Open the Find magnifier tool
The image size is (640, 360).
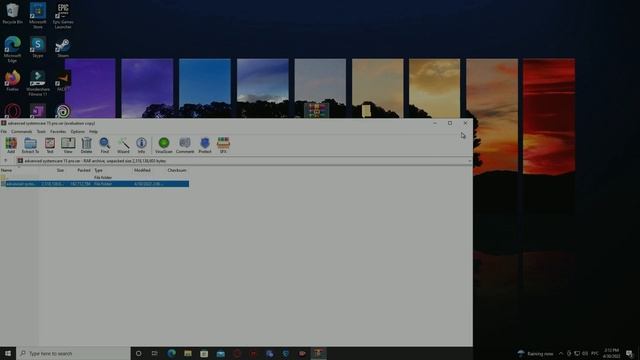click(105, 145)
